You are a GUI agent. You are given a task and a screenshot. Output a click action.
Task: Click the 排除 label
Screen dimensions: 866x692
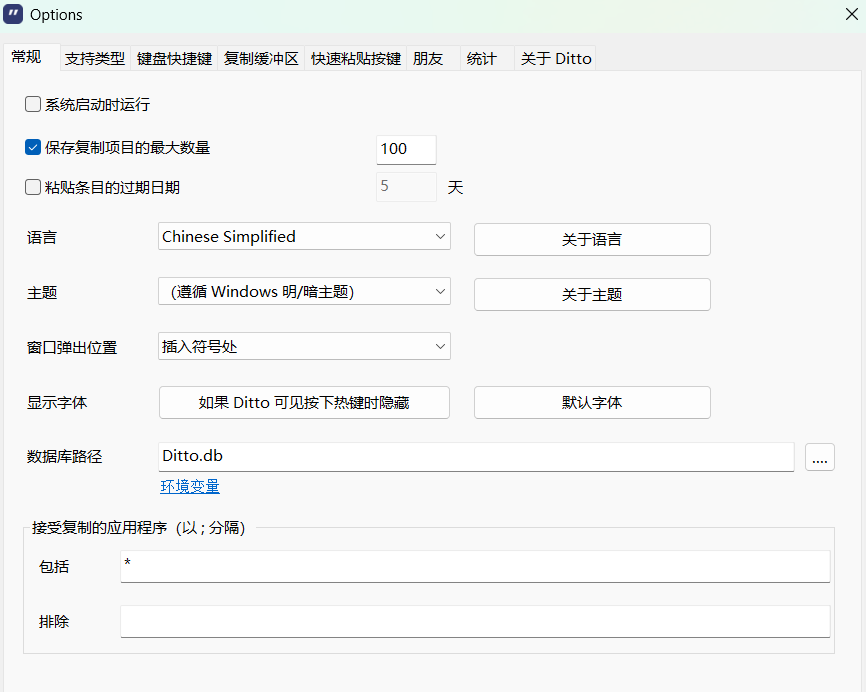click(x=54, y=622)
